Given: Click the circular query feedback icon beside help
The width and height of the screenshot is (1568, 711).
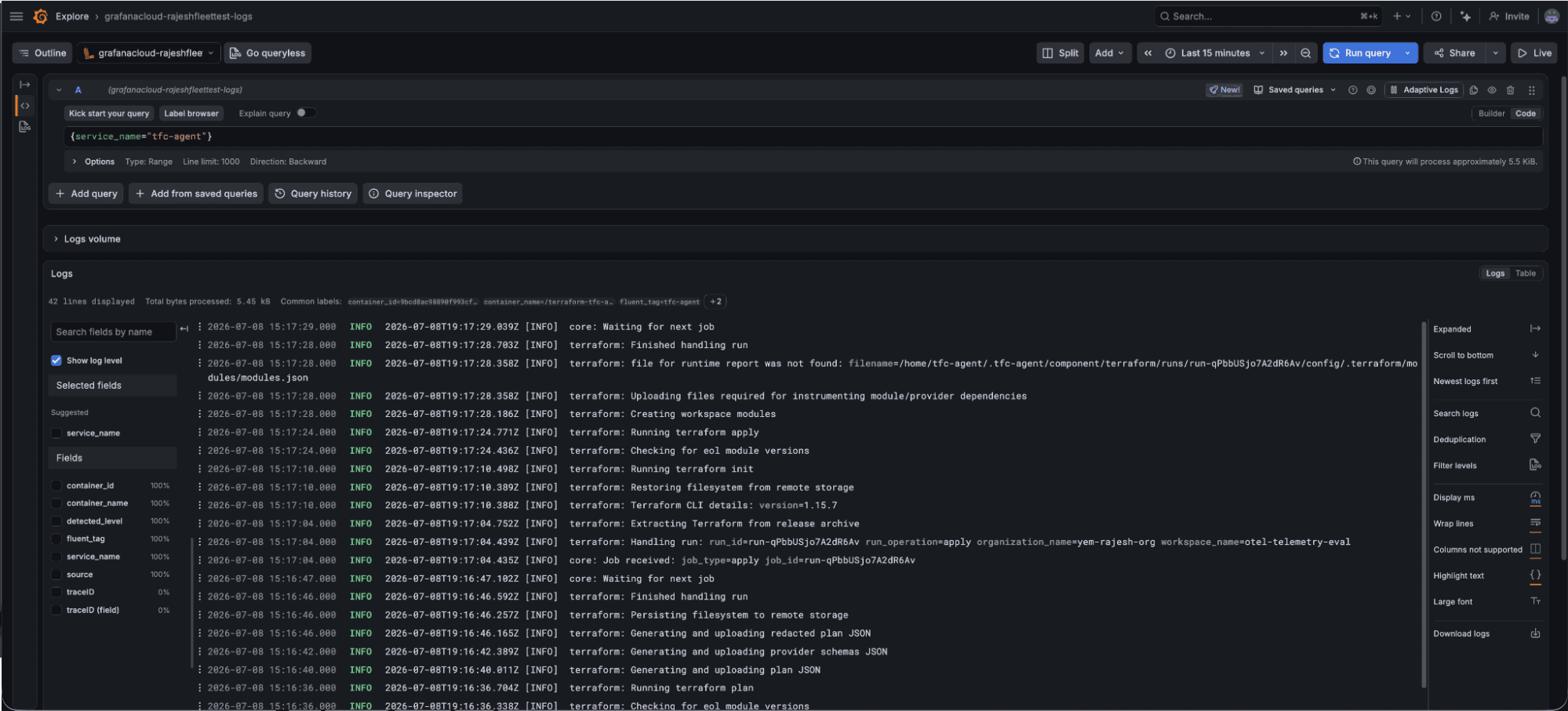Looking at the screenshot, I should (1371, 90).
